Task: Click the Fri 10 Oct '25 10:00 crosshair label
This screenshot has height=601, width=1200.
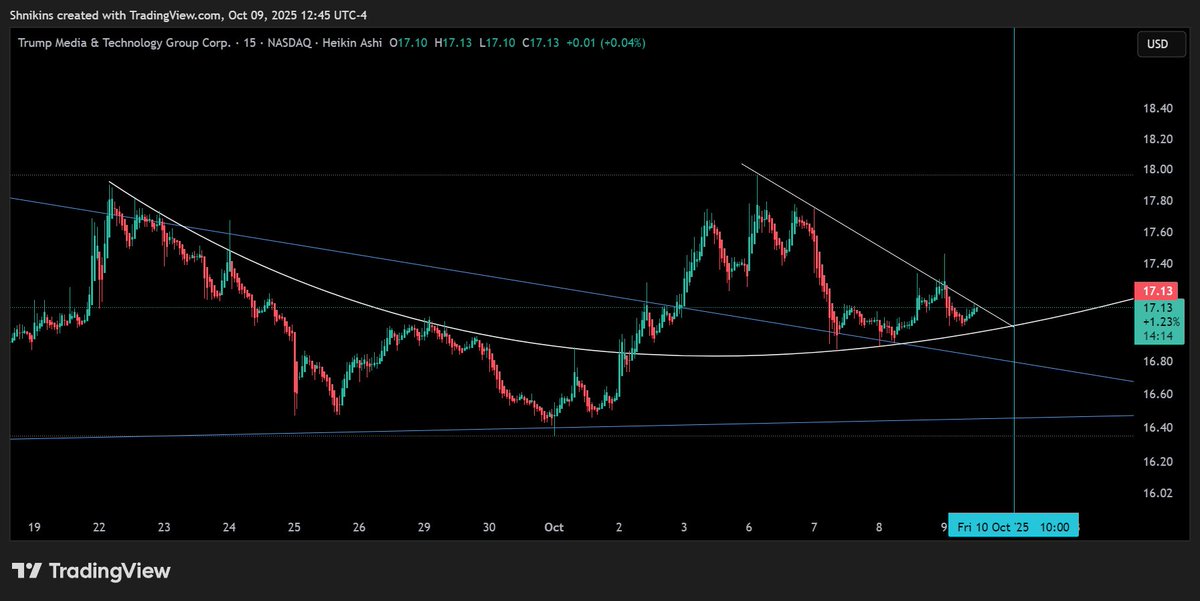Action: (x=1014, y=526)
